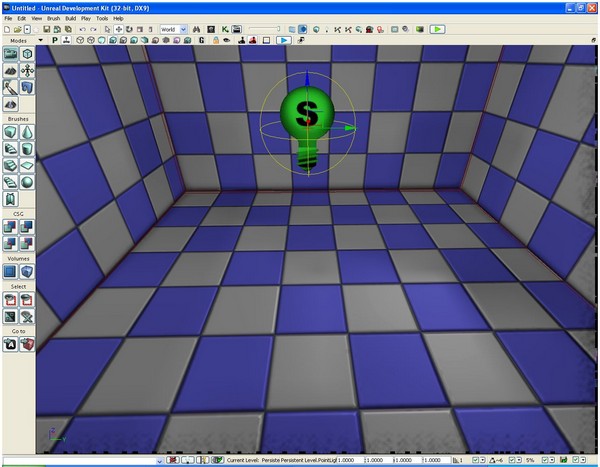Open autosave interval dropdown
Screen dimensions: 600x467
tap(583, 460)
